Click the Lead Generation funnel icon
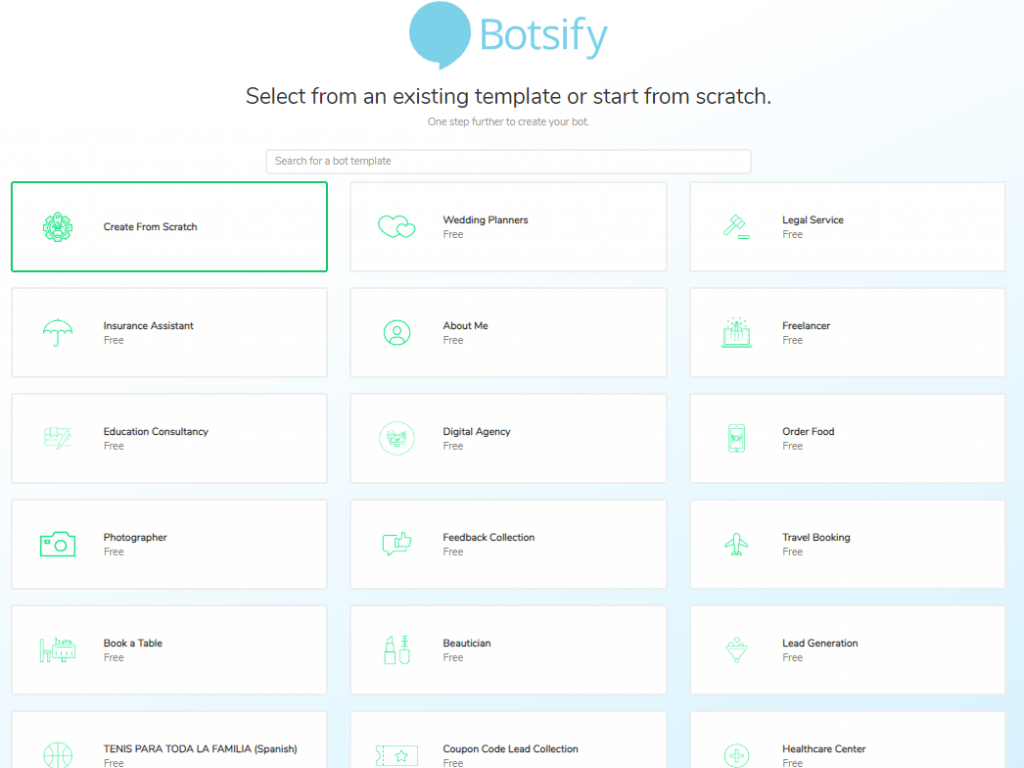The image size is (1024, 768). tap(736, 650)
